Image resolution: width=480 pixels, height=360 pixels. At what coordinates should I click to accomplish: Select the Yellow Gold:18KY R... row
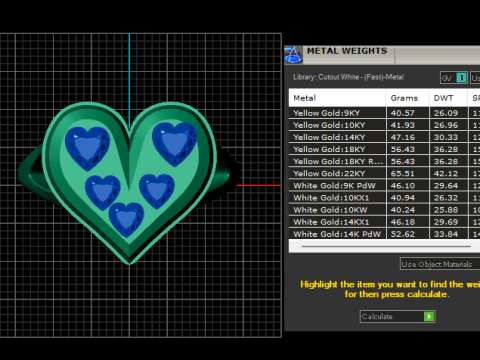point(384,161)
